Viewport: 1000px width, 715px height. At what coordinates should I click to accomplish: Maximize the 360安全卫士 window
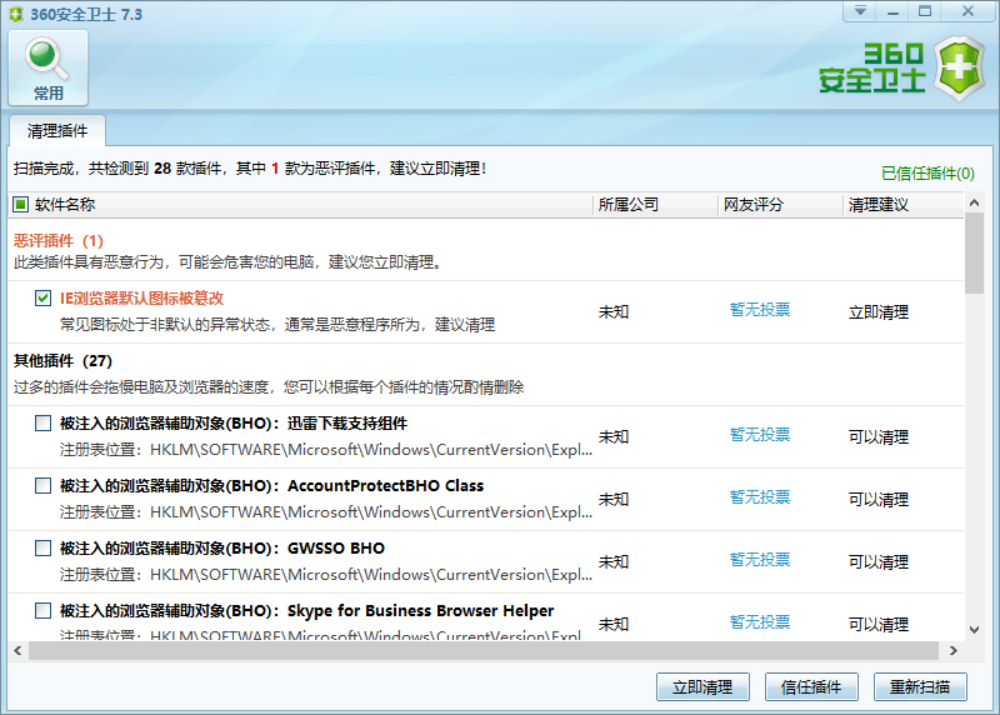coord(925,11)
